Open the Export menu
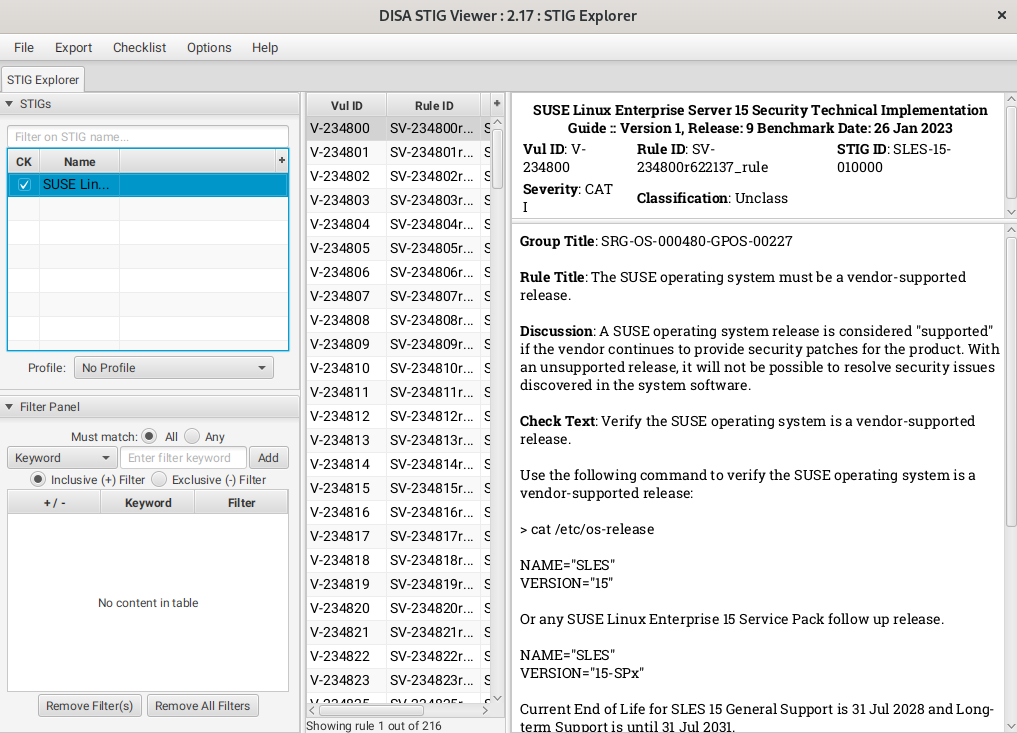This screenshot has width=1017, height=733. (x=73, y=47)
